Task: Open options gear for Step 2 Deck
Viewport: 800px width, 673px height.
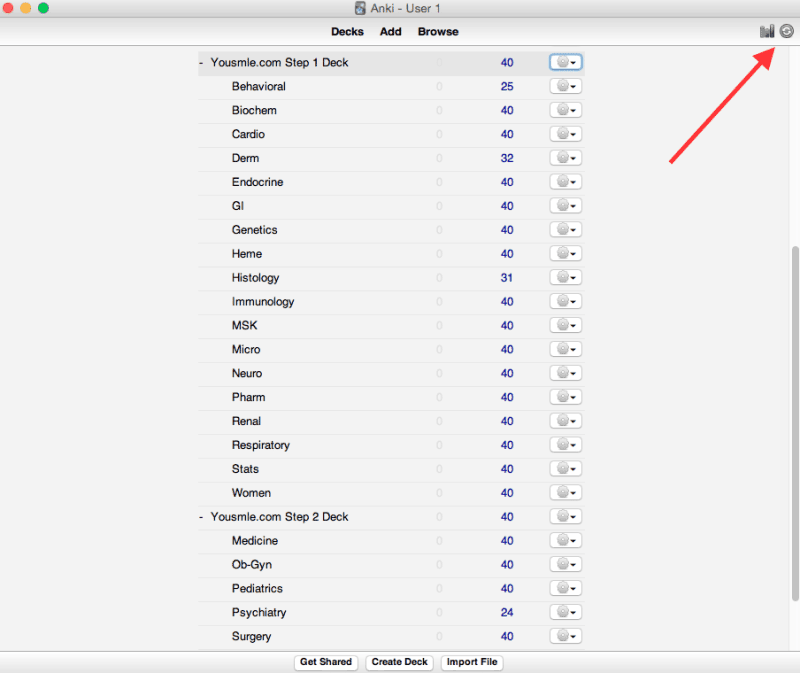Action: point(566,517)
